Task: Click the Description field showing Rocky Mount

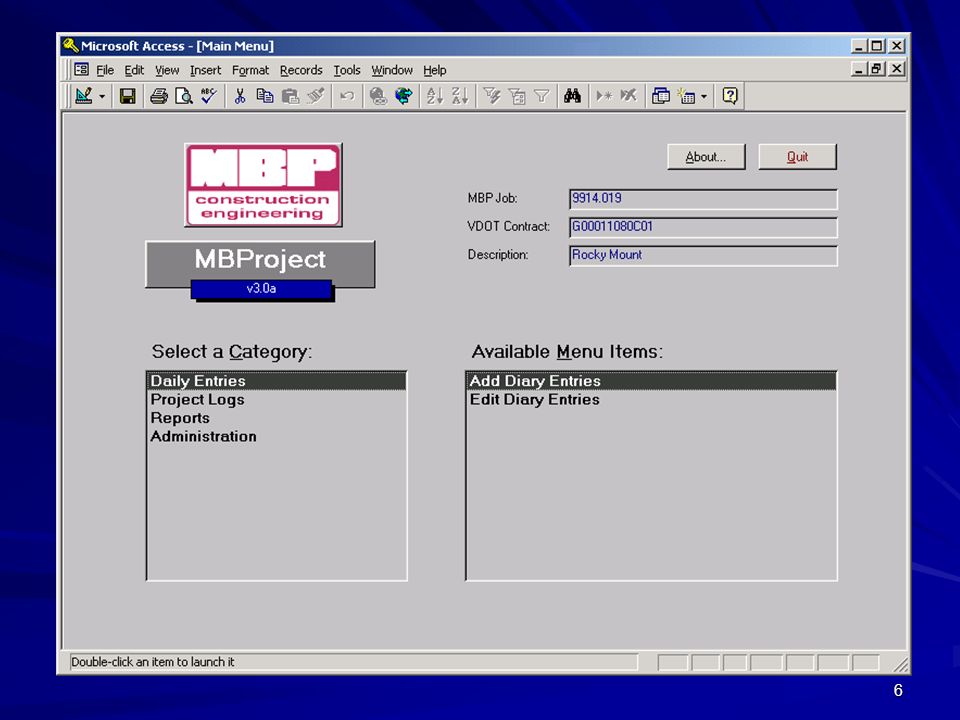Action: click(x=703, y=255)
